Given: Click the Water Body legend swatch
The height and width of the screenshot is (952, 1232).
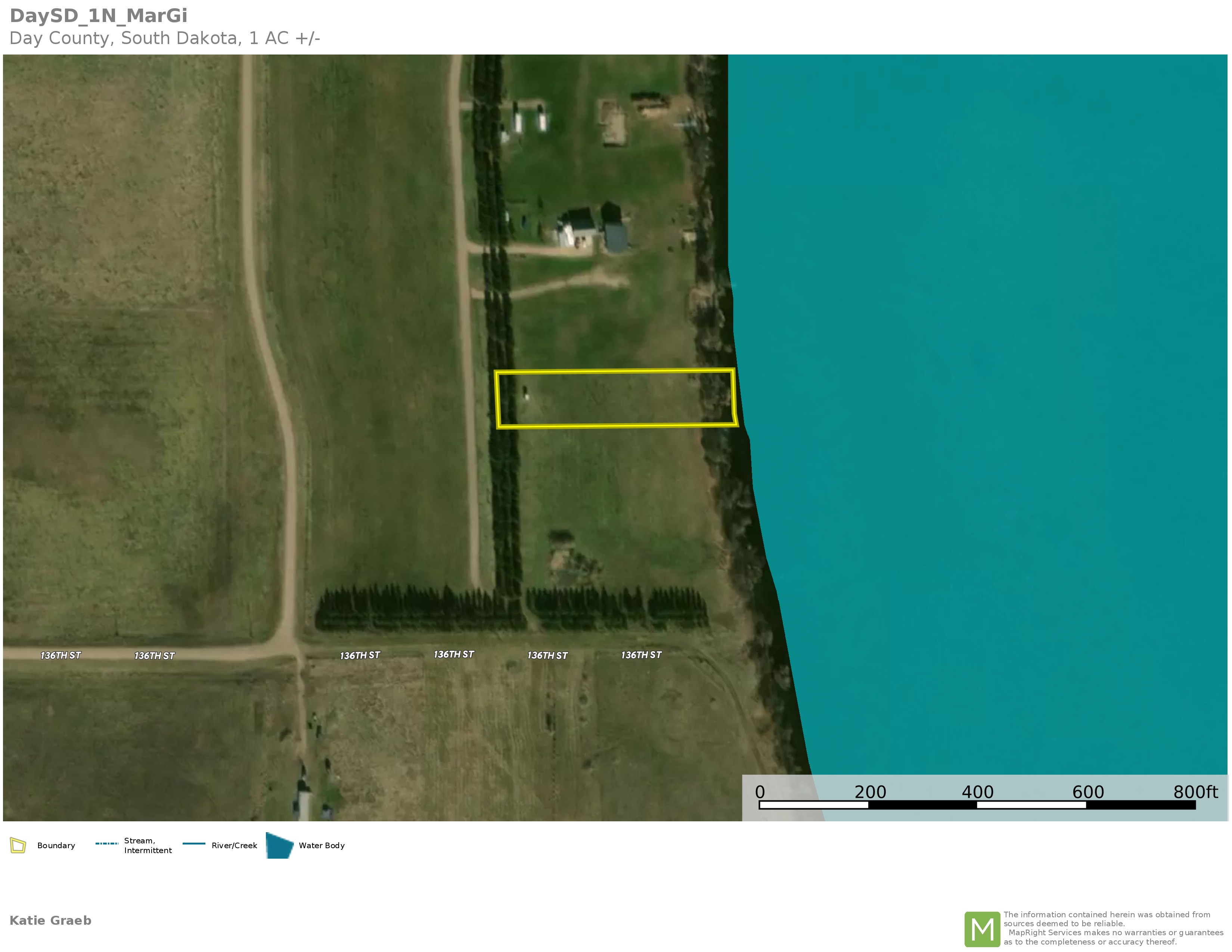Looking at the screenshot, I should 279,845.
